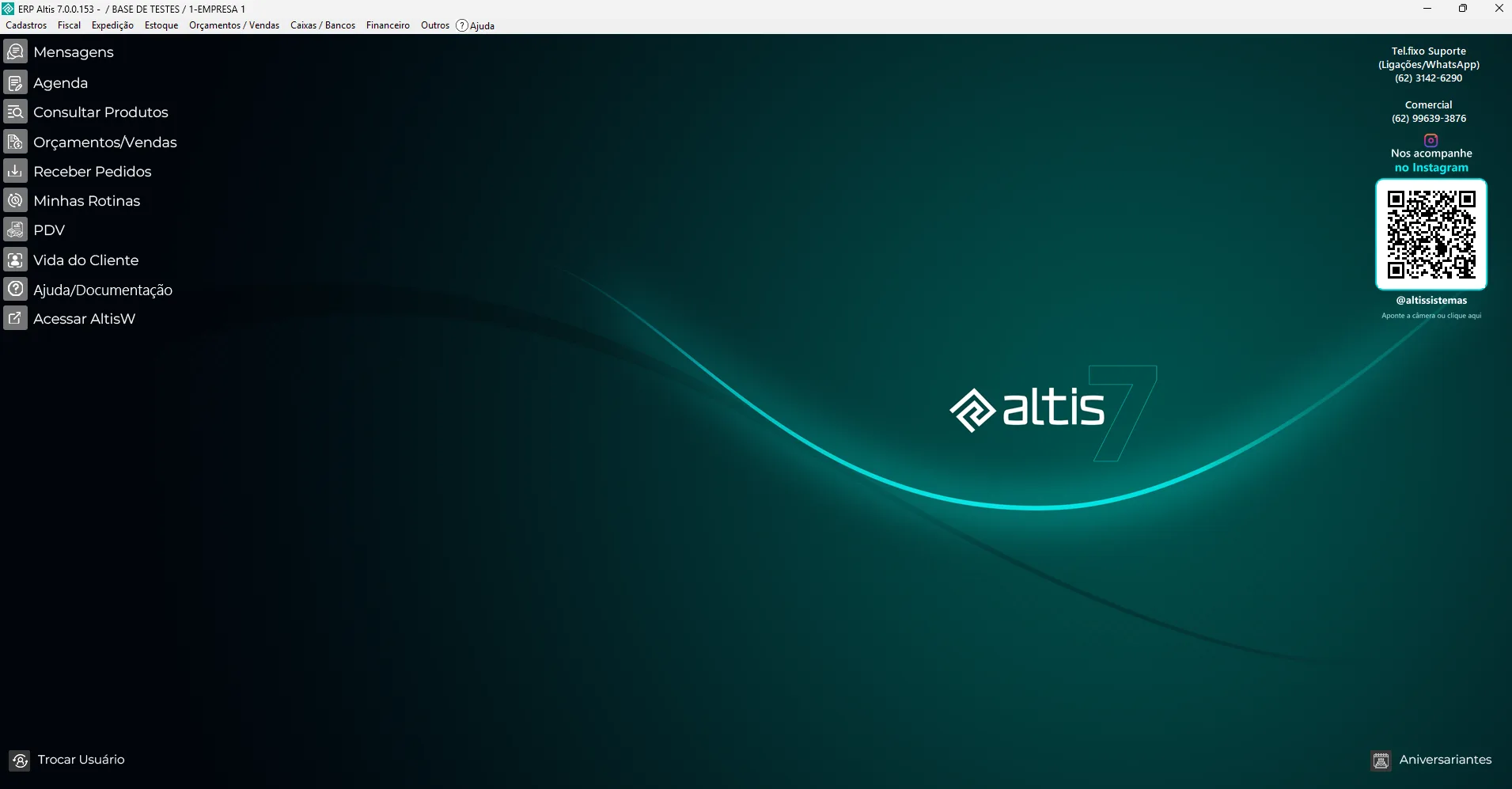Click the Acessar AltisW label
Viewport: 1512px width, 789px height.
(84, 319)
